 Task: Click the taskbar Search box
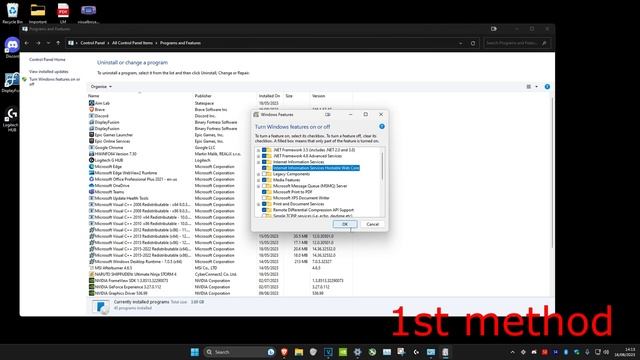(x=240, y=352)
